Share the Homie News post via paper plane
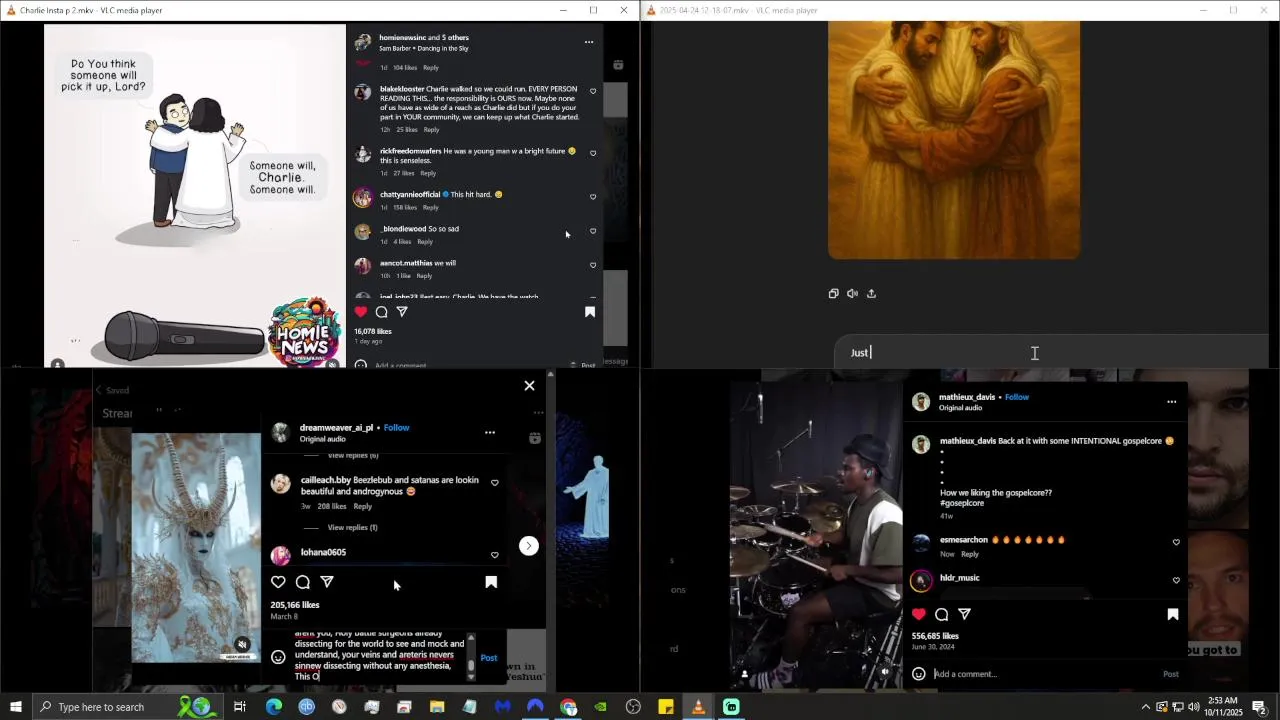1280x720 pixels. coord(402,312)
